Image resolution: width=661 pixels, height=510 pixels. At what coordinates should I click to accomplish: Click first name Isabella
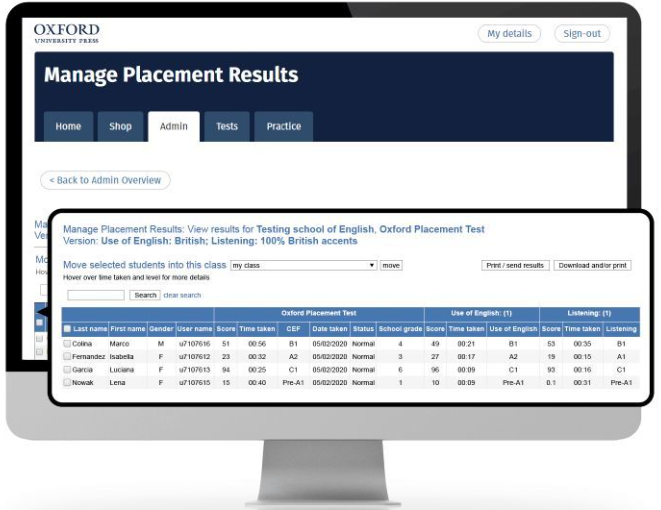click(121, 357)
